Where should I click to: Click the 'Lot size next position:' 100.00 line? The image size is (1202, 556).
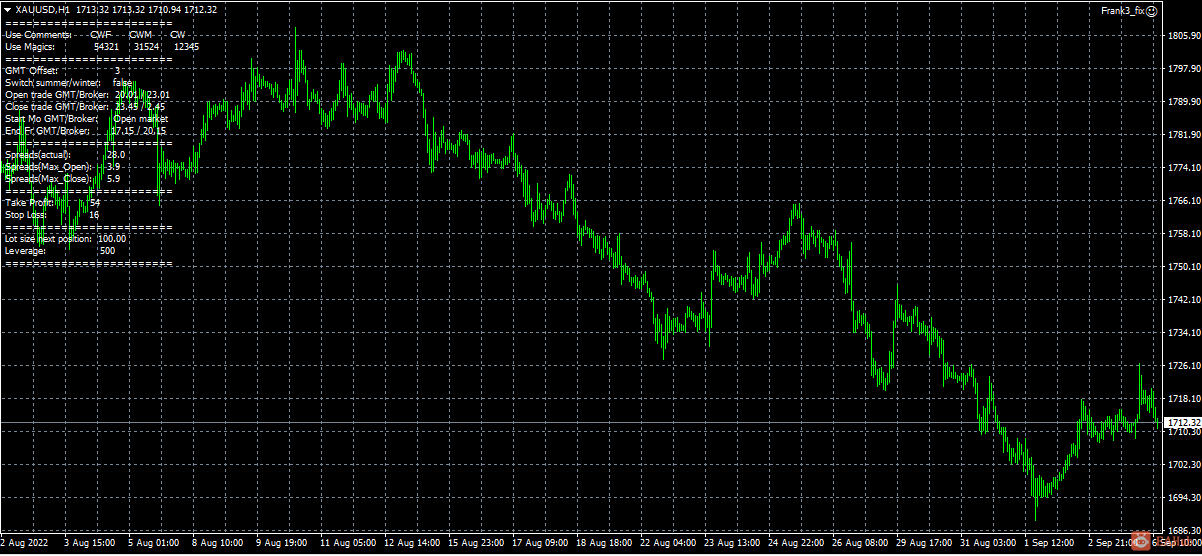(65, 239)
